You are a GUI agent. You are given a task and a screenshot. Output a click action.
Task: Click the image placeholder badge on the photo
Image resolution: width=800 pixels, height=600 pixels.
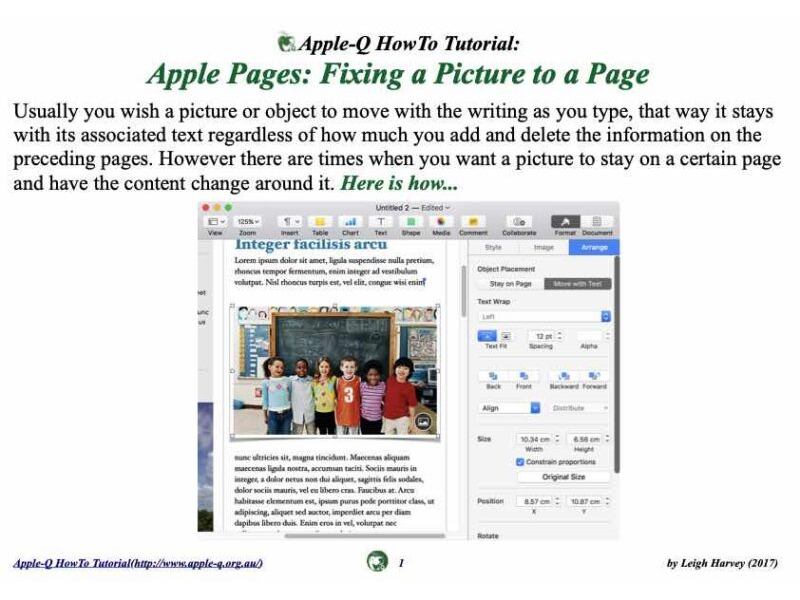click(x=423, y=421)
